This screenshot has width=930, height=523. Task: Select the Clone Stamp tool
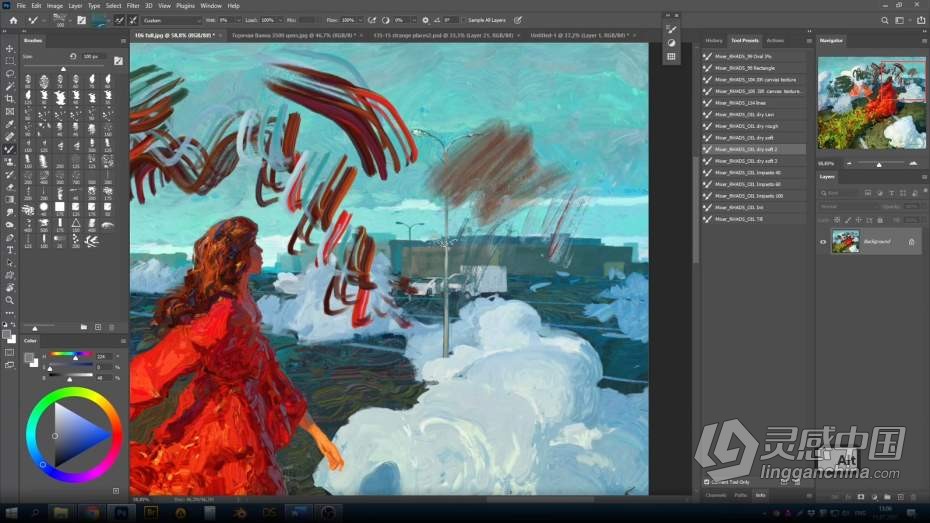(x=9, y=161)
